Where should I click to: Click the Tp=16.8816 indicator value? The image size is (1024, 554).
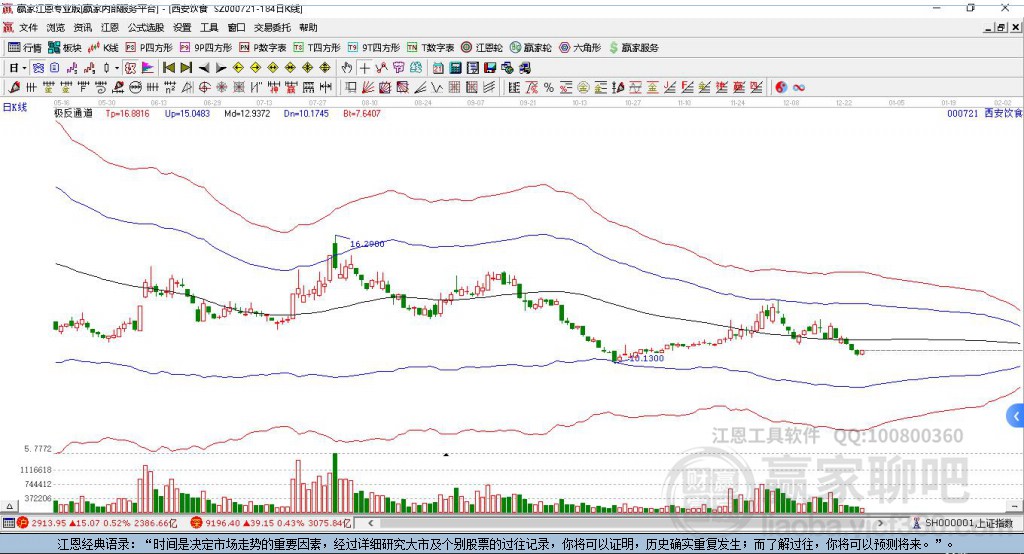127,113
